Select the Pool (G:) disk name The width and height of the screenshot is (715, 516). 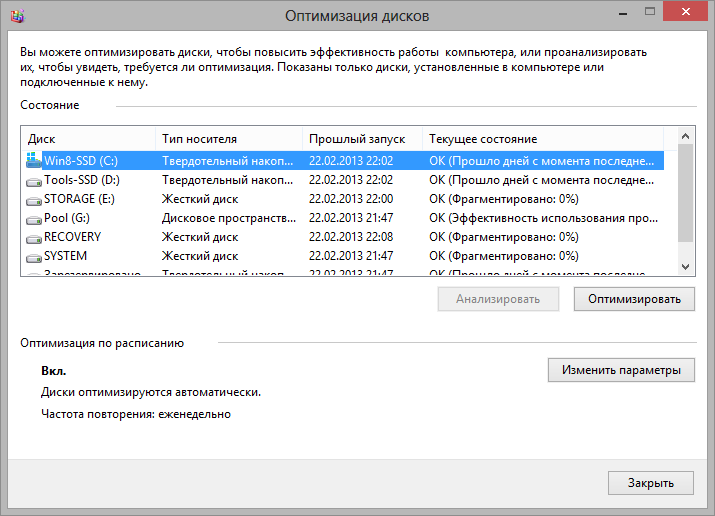click(67, 218)
